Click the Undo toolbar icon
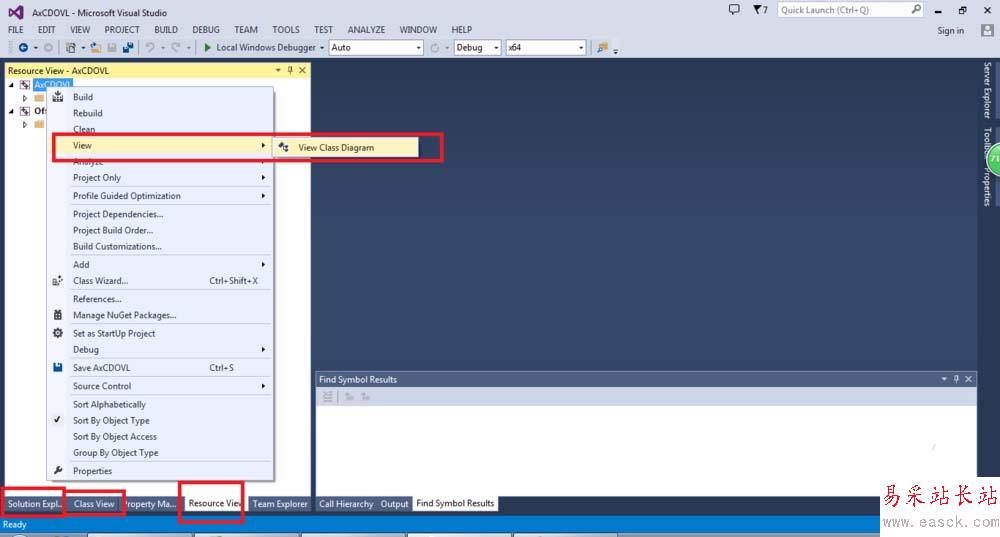 tap(150, 48)
